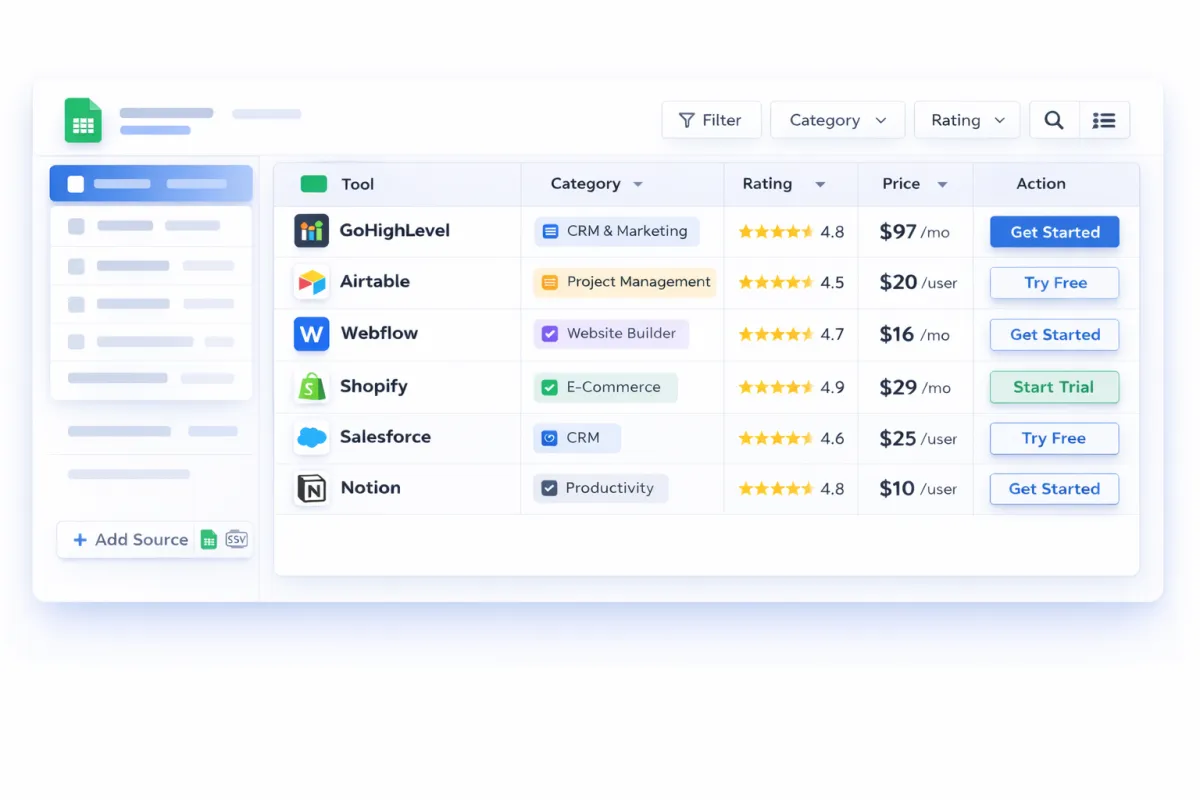Open the Category dropdown in the toolbar
This screenshot has width=1200, height=800.
tap(838, 120)
